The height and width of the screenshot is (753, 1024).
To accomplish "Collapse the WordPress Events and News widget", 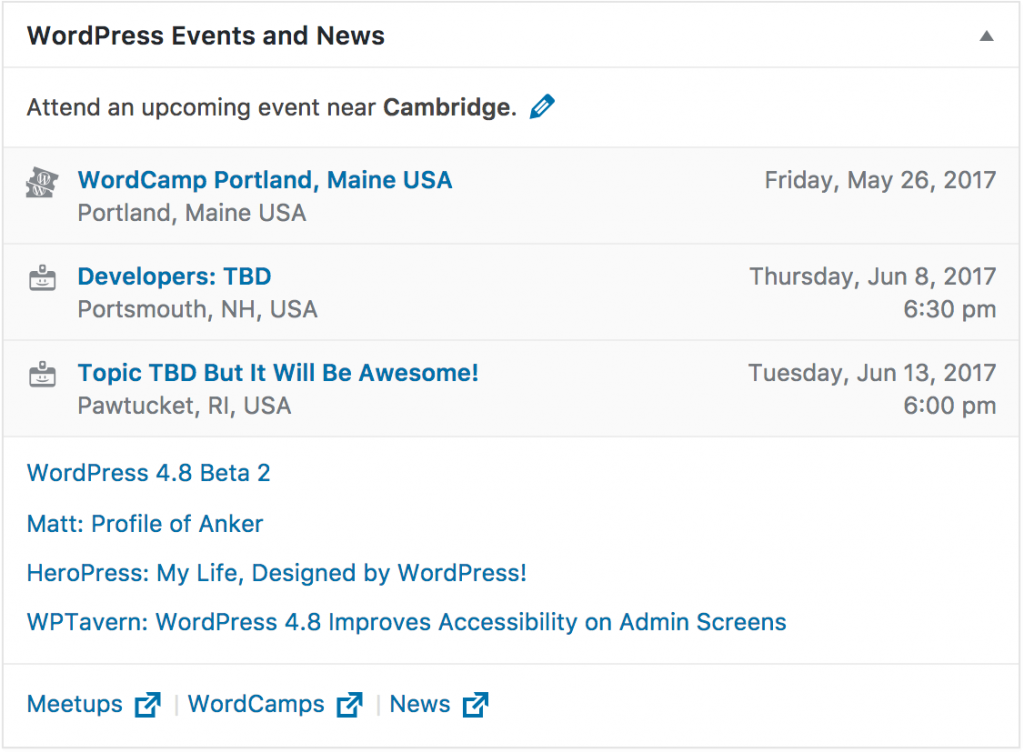I will (986, 37).
